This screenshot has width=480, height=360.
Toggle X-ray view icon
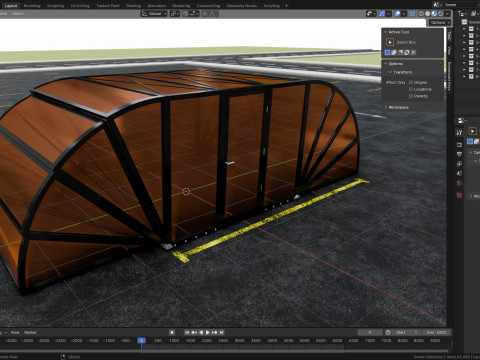413,14
